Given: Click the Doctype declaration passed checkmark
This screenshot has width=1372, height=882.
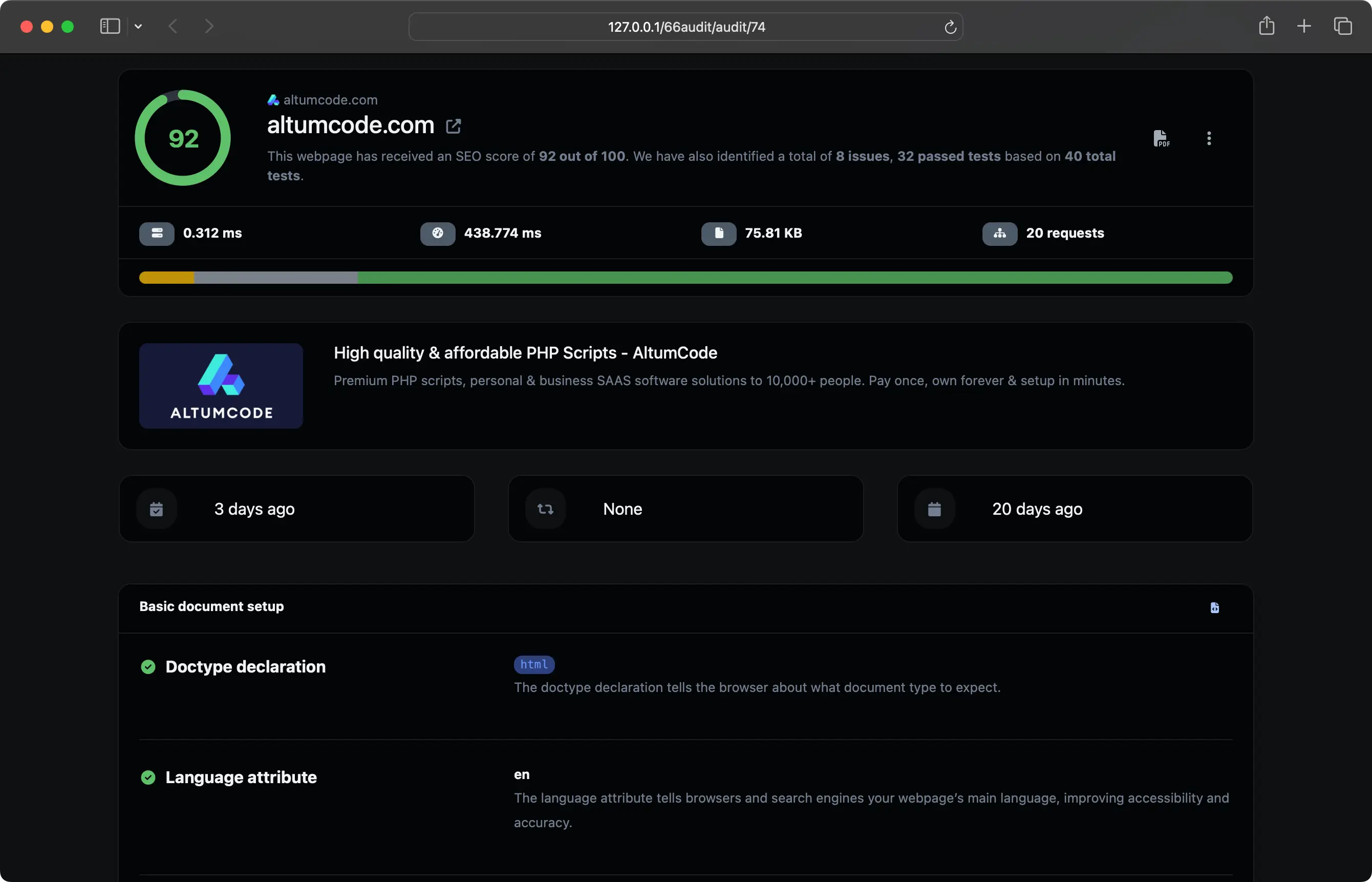Looking at the screenshot, I should [148, 667].
